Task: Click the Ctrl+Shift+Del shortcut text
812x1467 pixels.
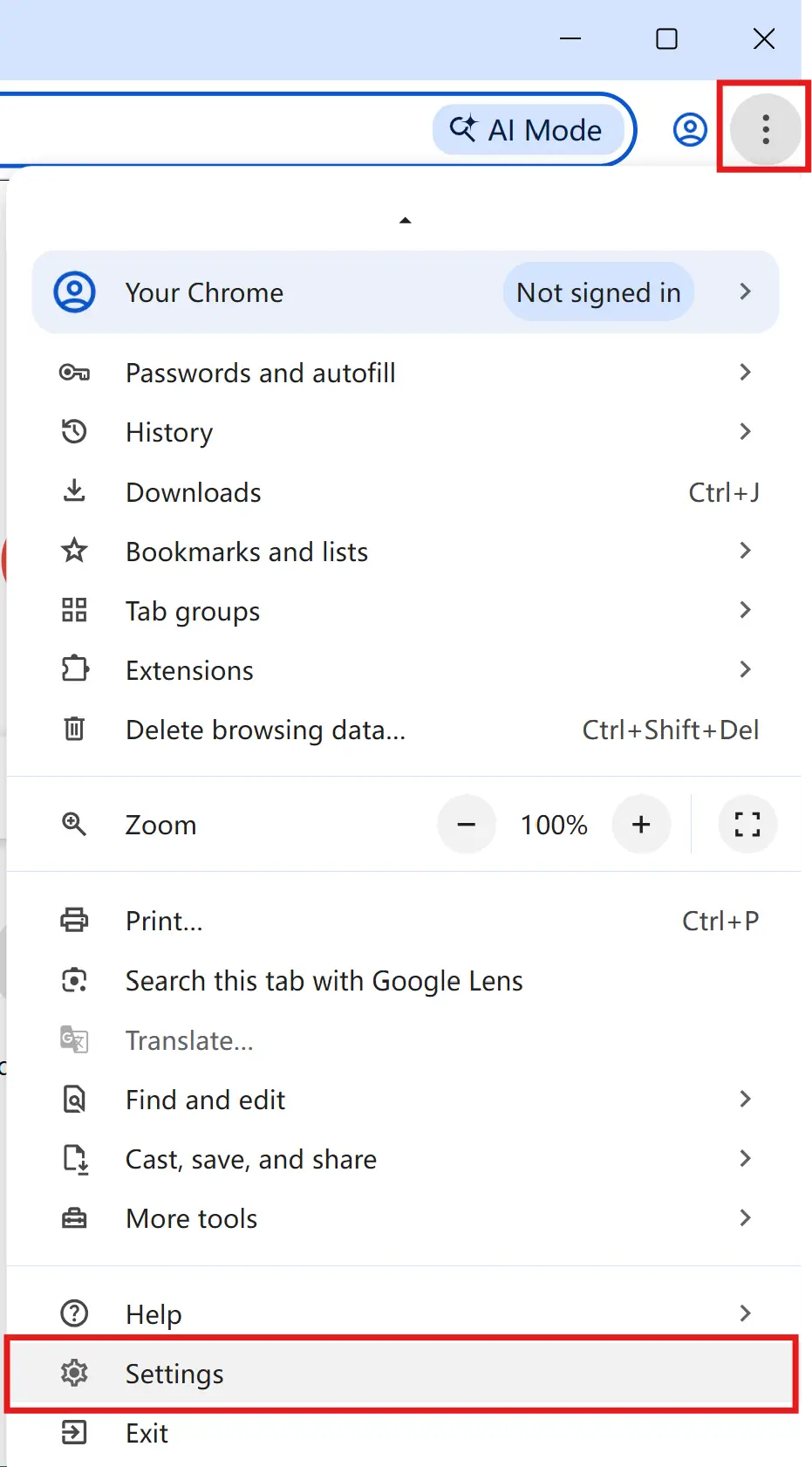Action: (671, 730)
